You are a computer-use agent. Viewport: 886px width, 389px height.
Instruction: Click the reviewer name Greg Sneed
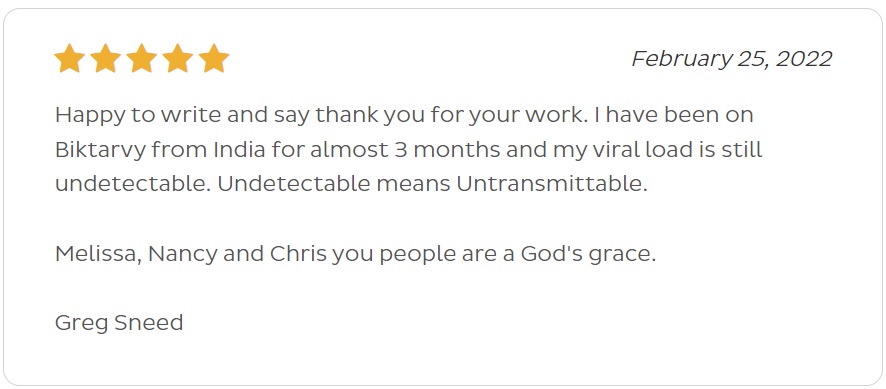coord(119,323)
